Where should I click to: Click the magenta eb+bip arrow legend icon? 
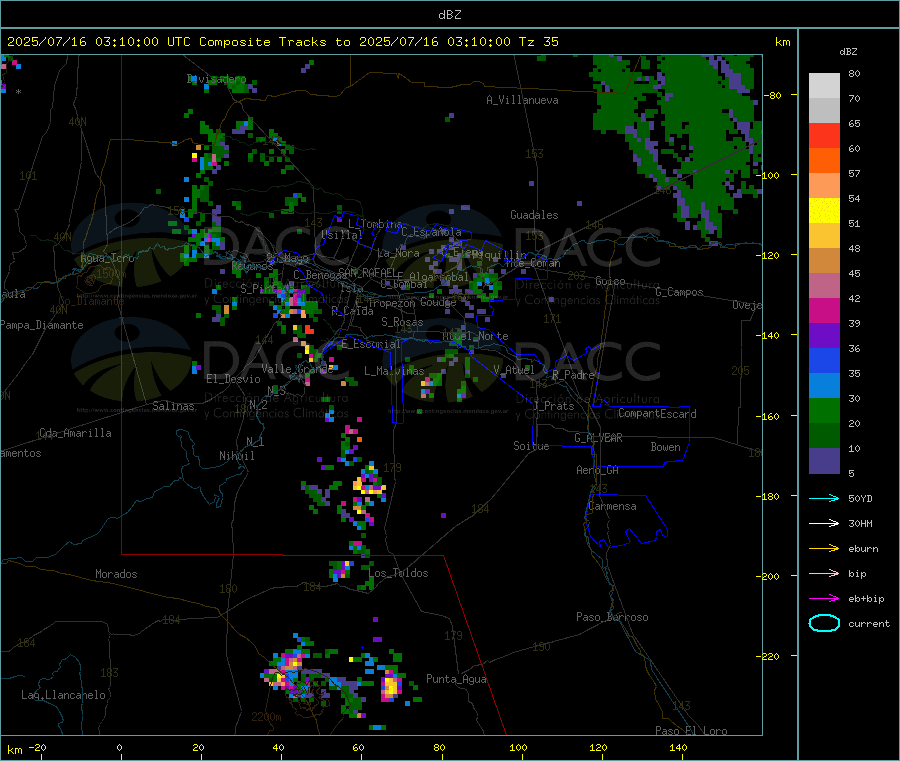(x=824, y=599)
